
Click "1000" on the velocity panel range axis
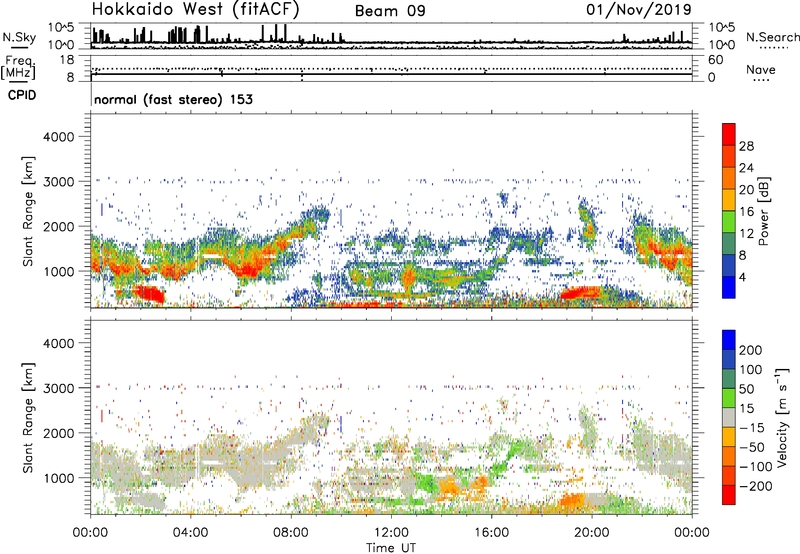(59, 478)
